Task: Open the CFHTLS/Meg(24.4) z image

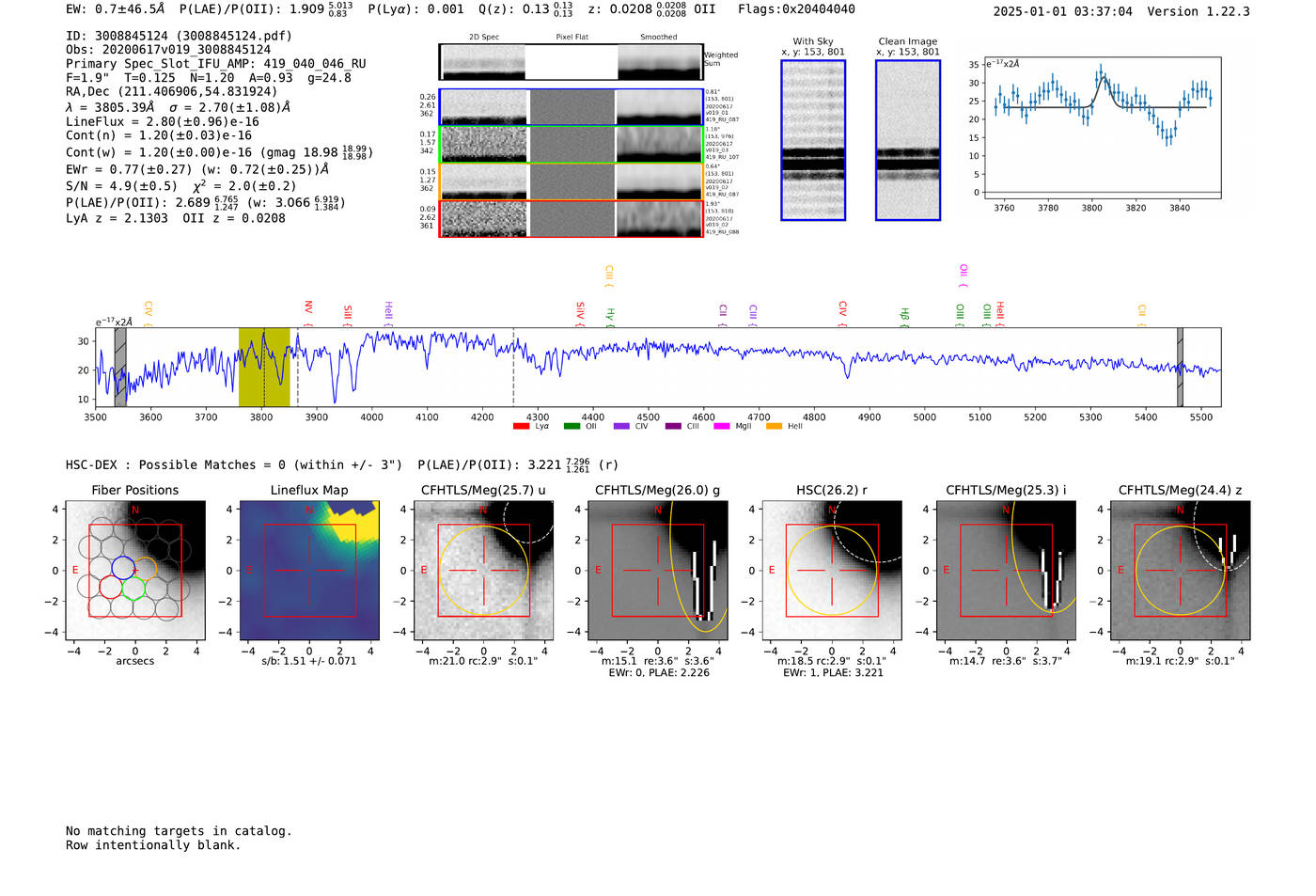Action: coord(1181,571)
